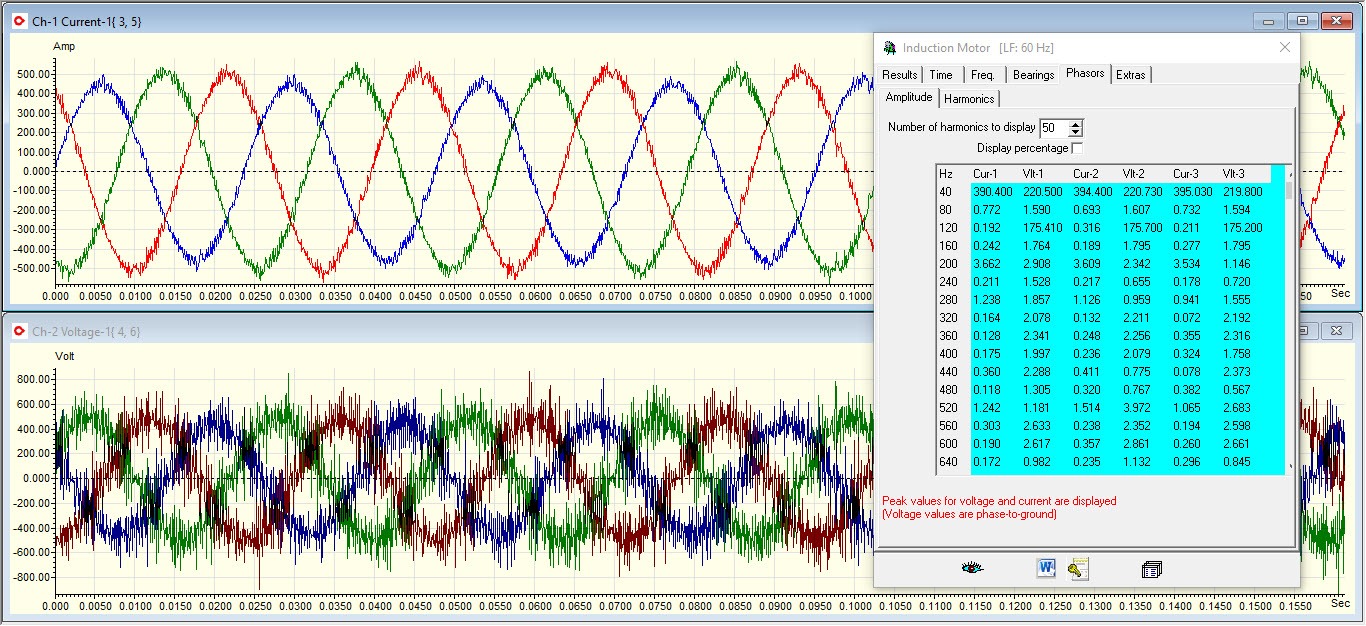Viewport: 1366px width, 626px height.
Task: Go to the Extras tab
Action: tap(1131, 75)
